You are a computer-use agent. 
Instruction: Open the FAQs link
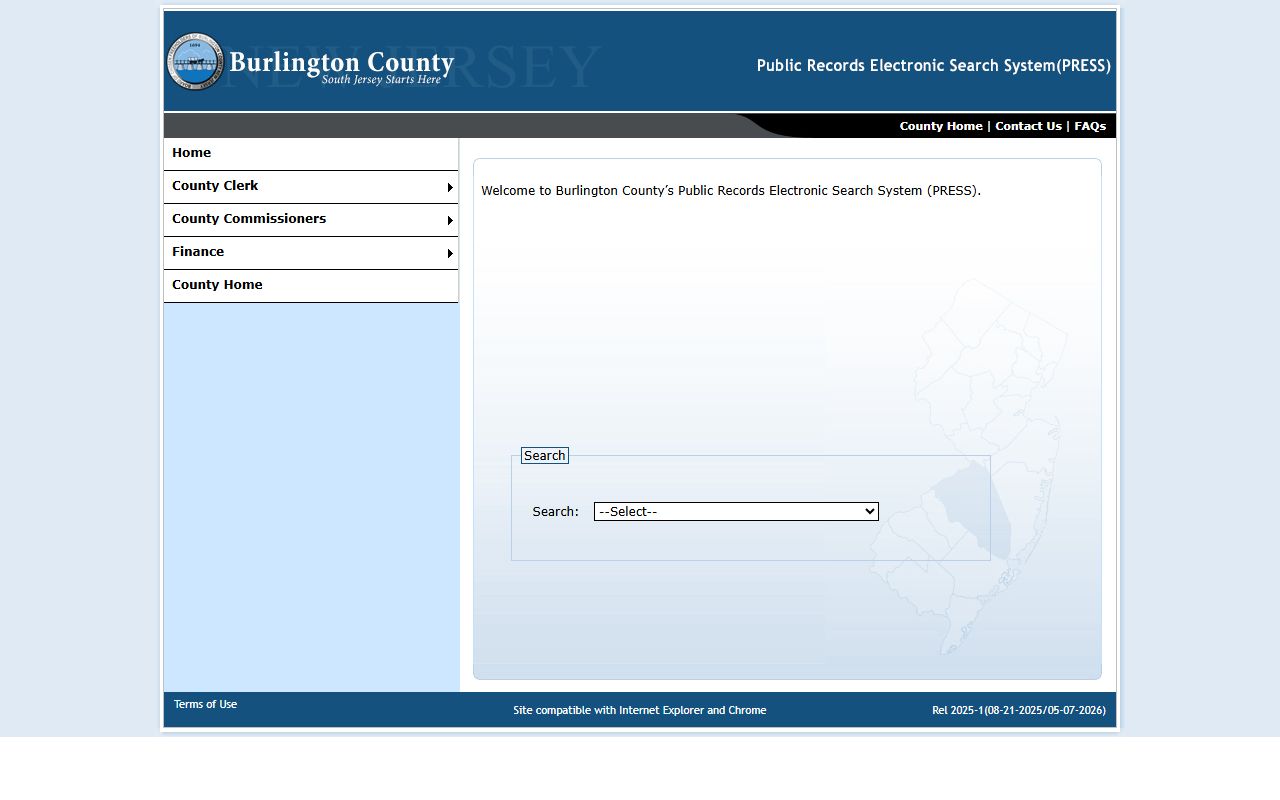1090,126
